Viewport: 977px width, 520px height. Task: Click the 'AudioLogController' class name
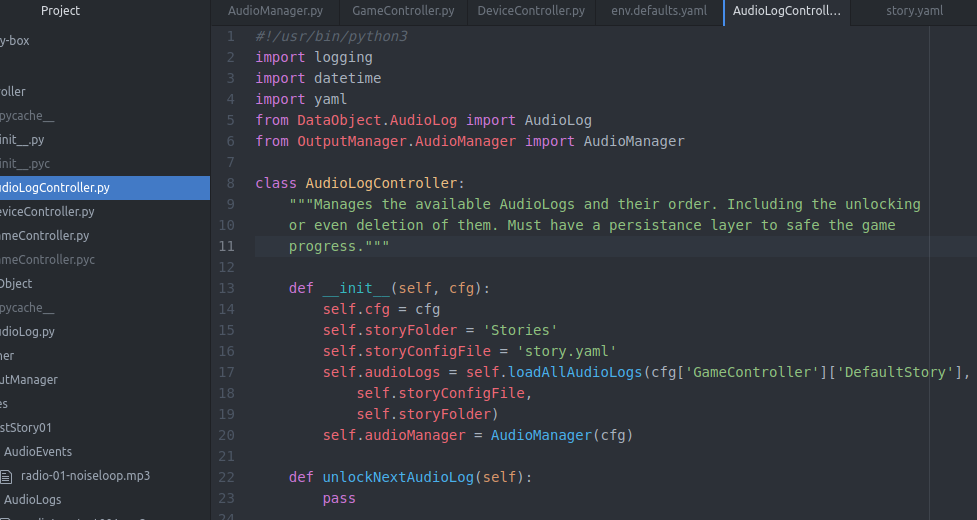point(381,183)
